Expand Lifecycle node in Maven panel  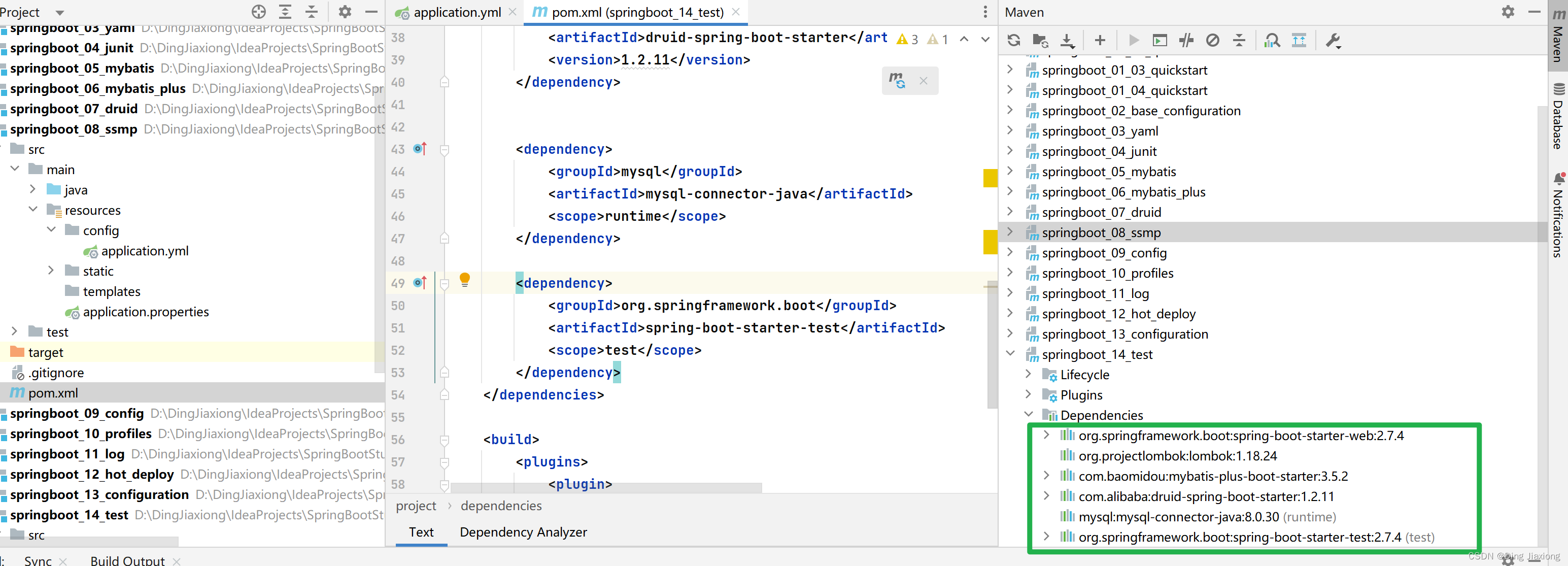click(x=1028, y=374)
